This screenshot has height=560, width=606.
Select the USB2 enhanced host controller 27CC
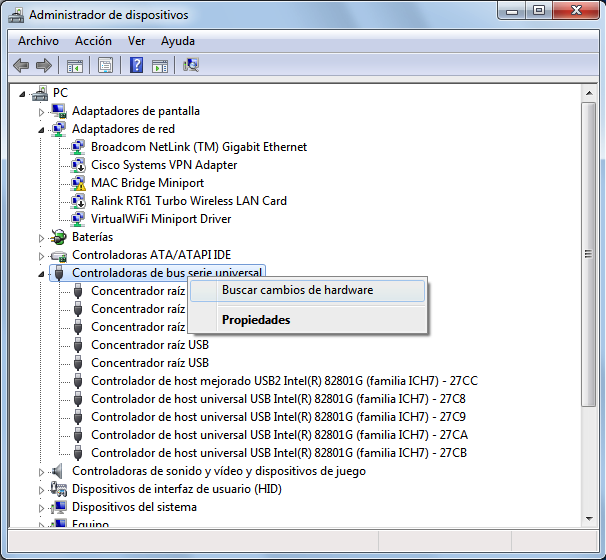tap(284, 381)
